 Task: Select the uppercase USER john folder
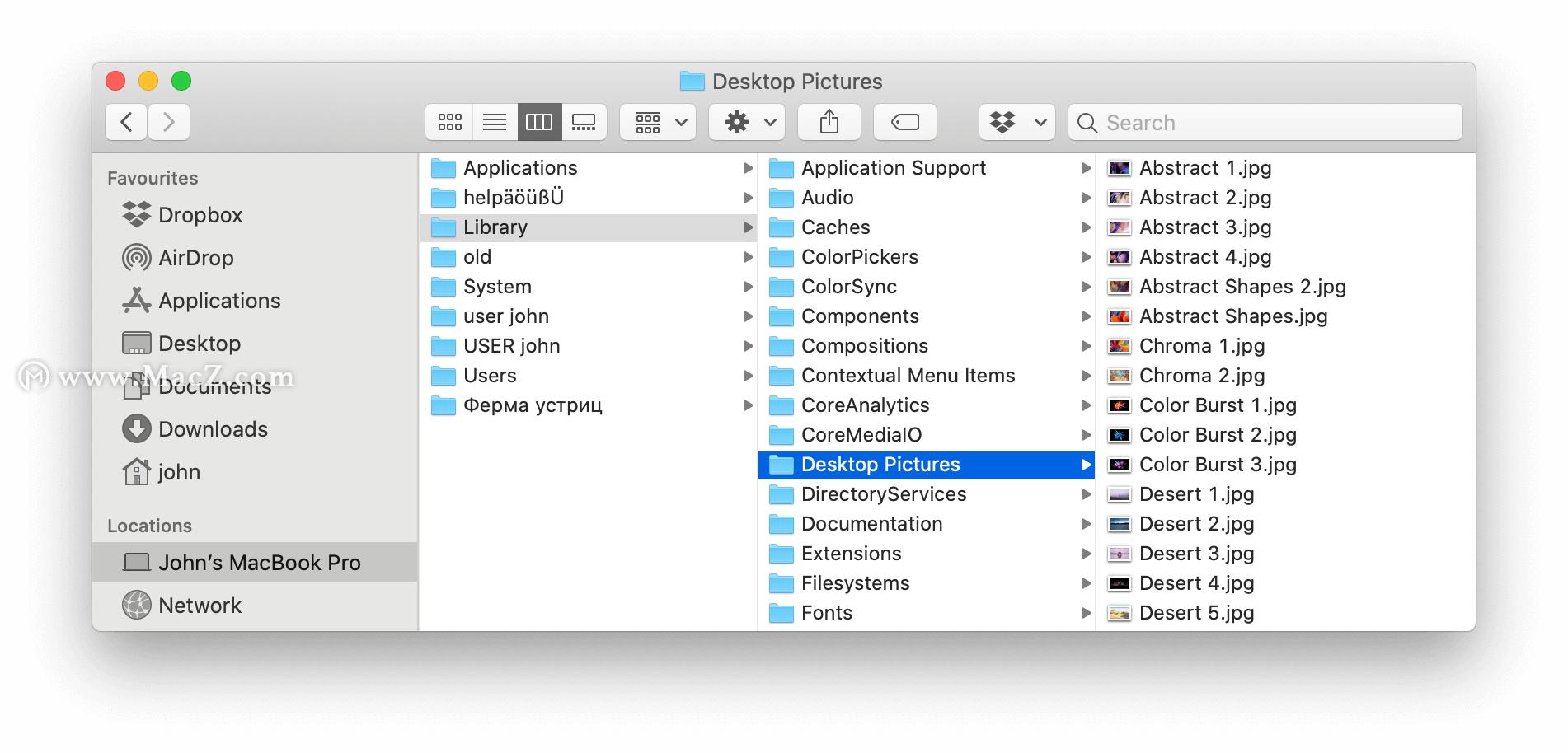[589, 346]
